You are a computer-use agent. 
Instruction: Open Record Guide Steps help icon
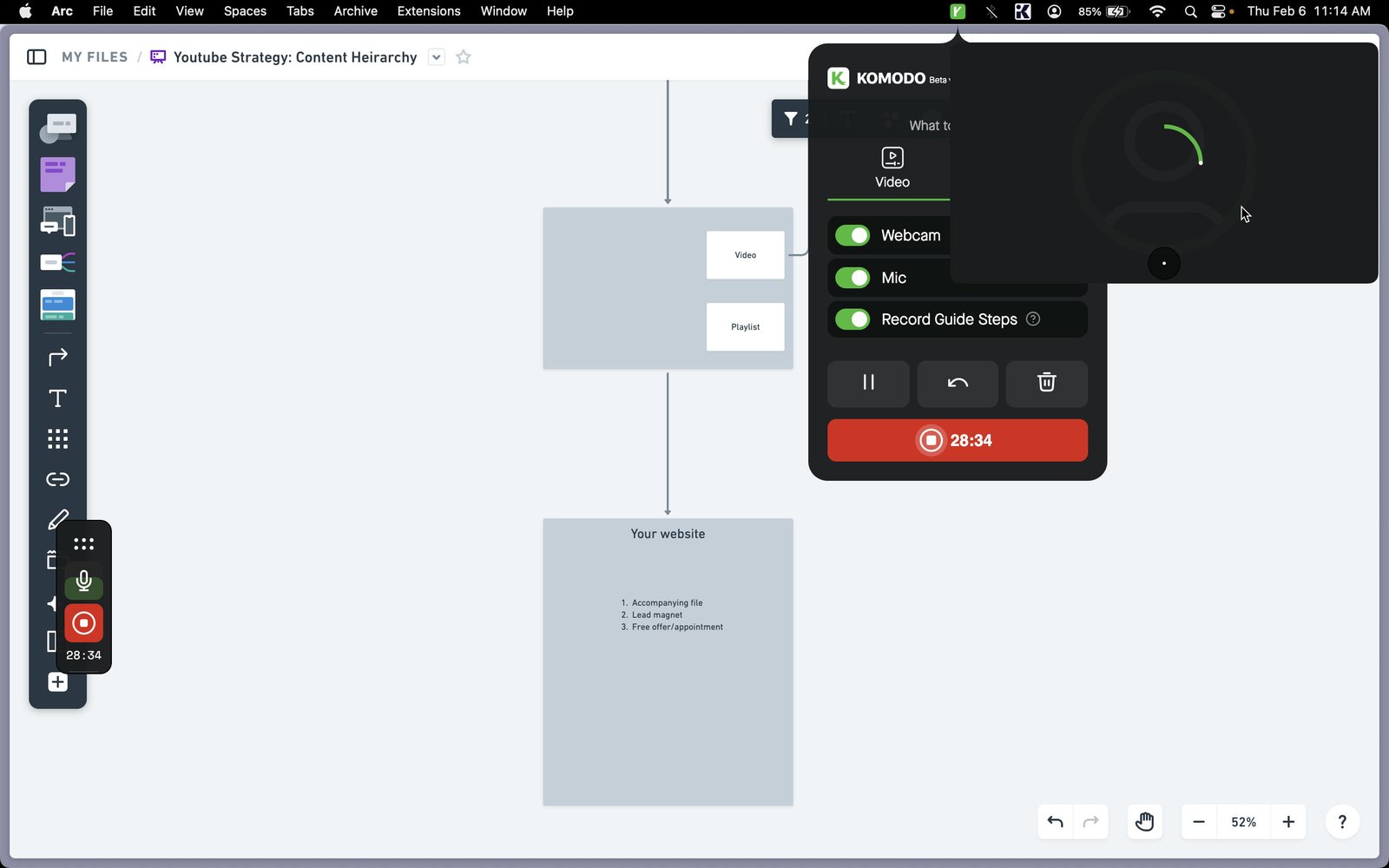(x=1033, y=319)
